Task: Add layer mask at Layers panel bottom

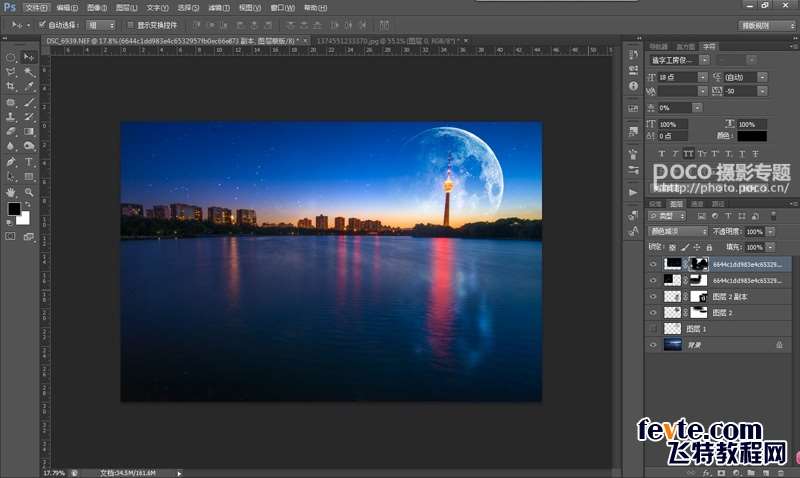Action: [721, 473]
